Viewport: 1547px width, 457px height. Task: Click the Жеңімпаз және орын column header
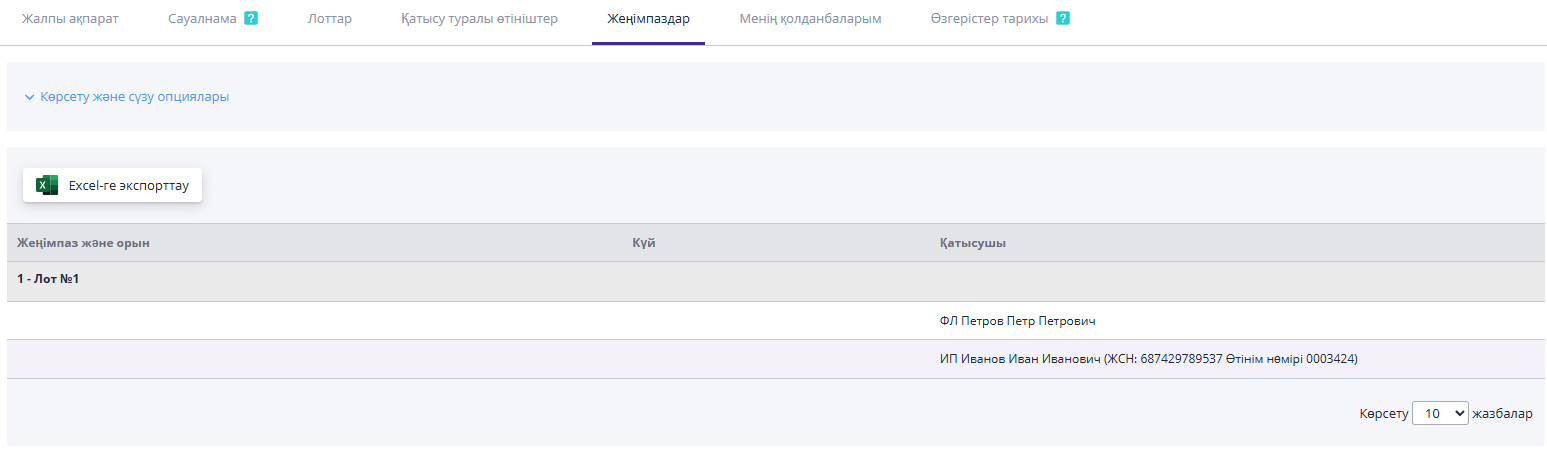(84, 243)
